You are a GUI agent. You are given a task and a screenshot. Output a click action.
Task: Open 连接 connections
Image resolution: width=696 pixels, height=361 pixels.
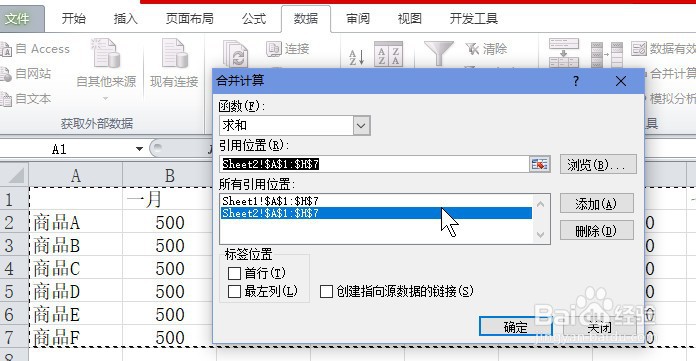(288, 48)
